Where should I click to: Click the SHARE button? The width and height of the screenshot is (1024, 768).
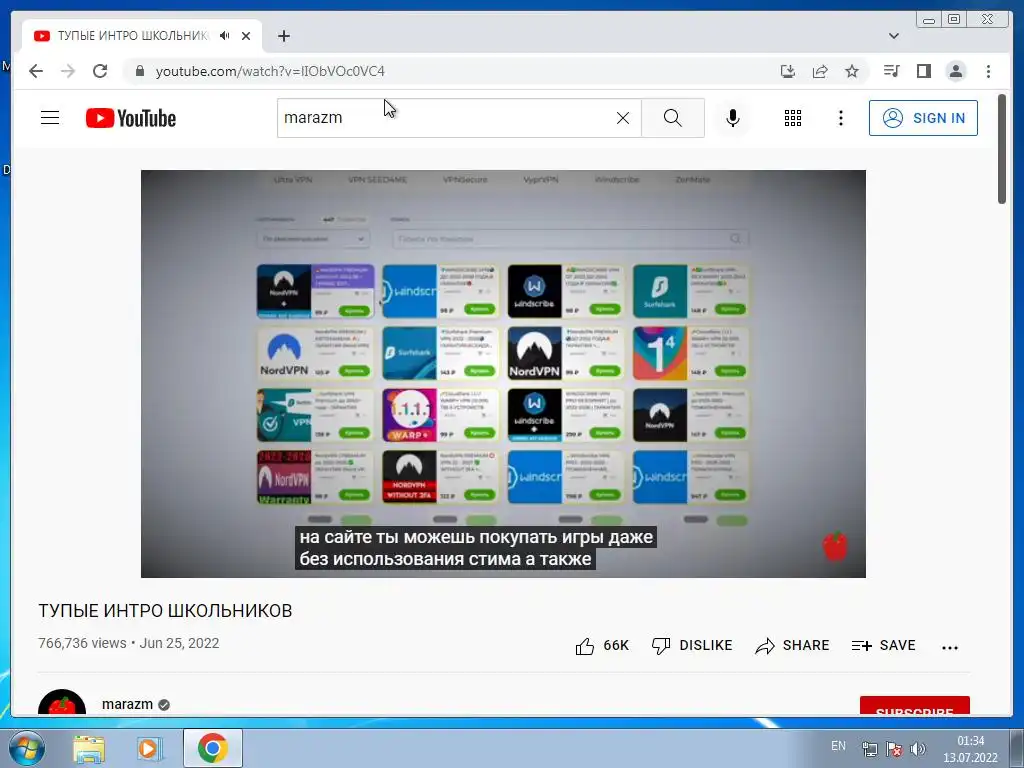coord(792,645)
